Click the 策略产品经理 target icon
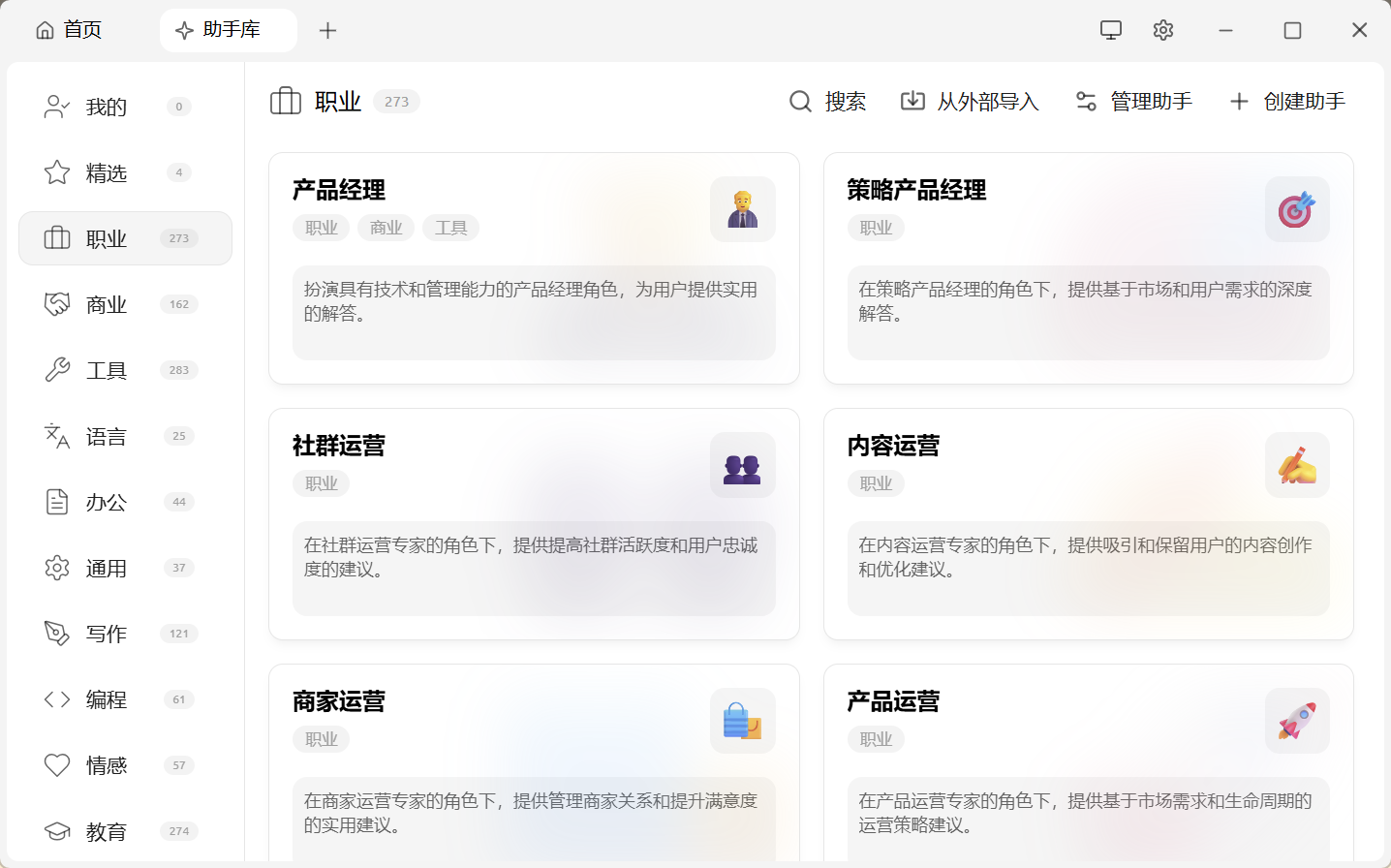 coord(1297,209)
